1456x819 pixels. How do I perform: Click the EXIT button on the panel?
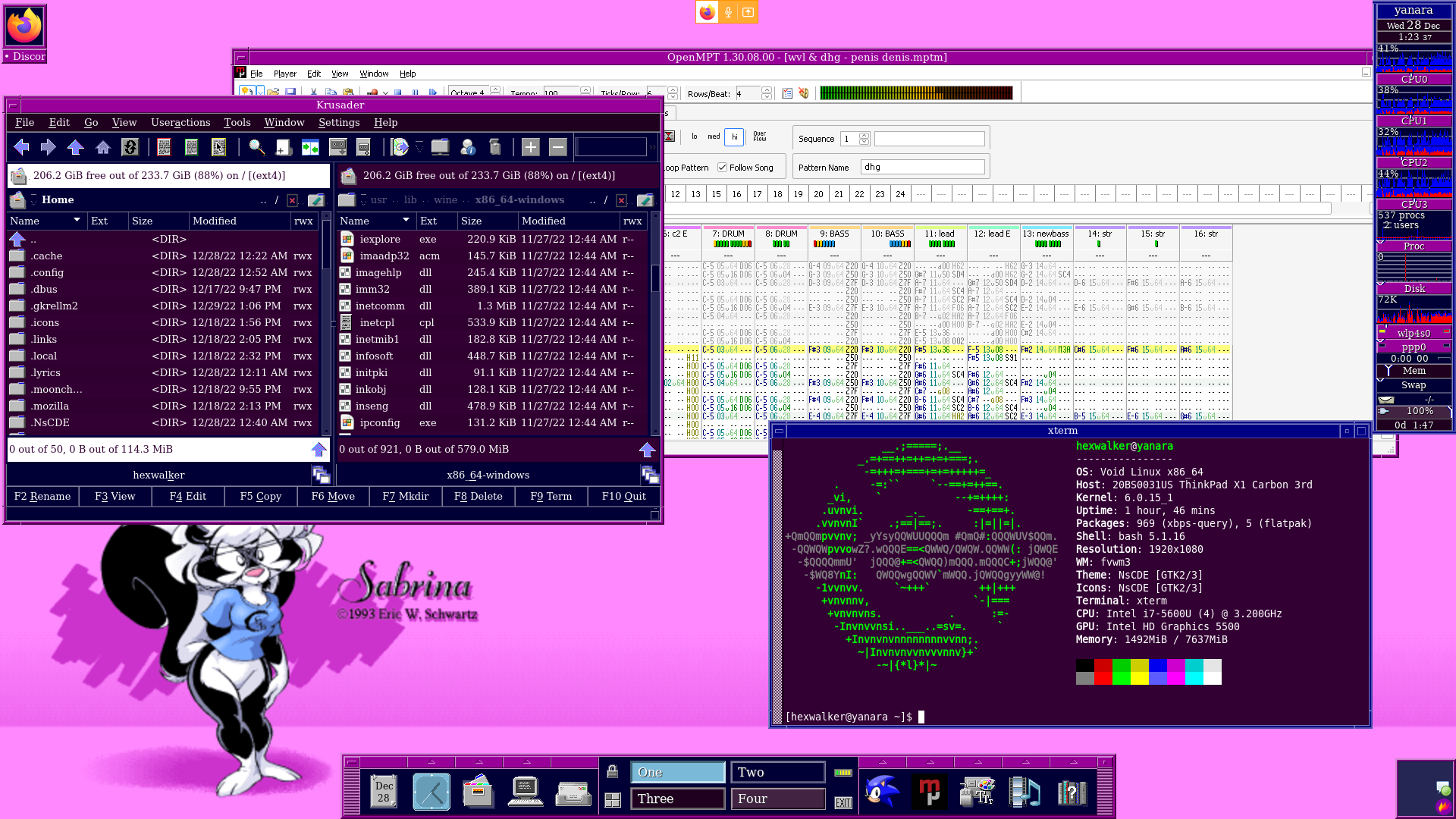(843, 802)
